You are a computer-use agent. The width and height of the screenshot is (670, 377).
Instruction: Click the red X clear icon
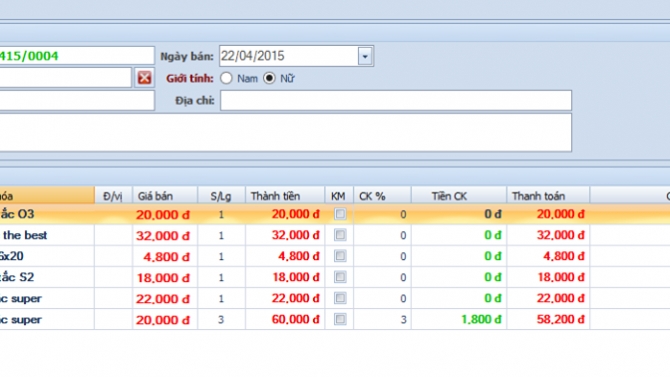click(144, 78)
